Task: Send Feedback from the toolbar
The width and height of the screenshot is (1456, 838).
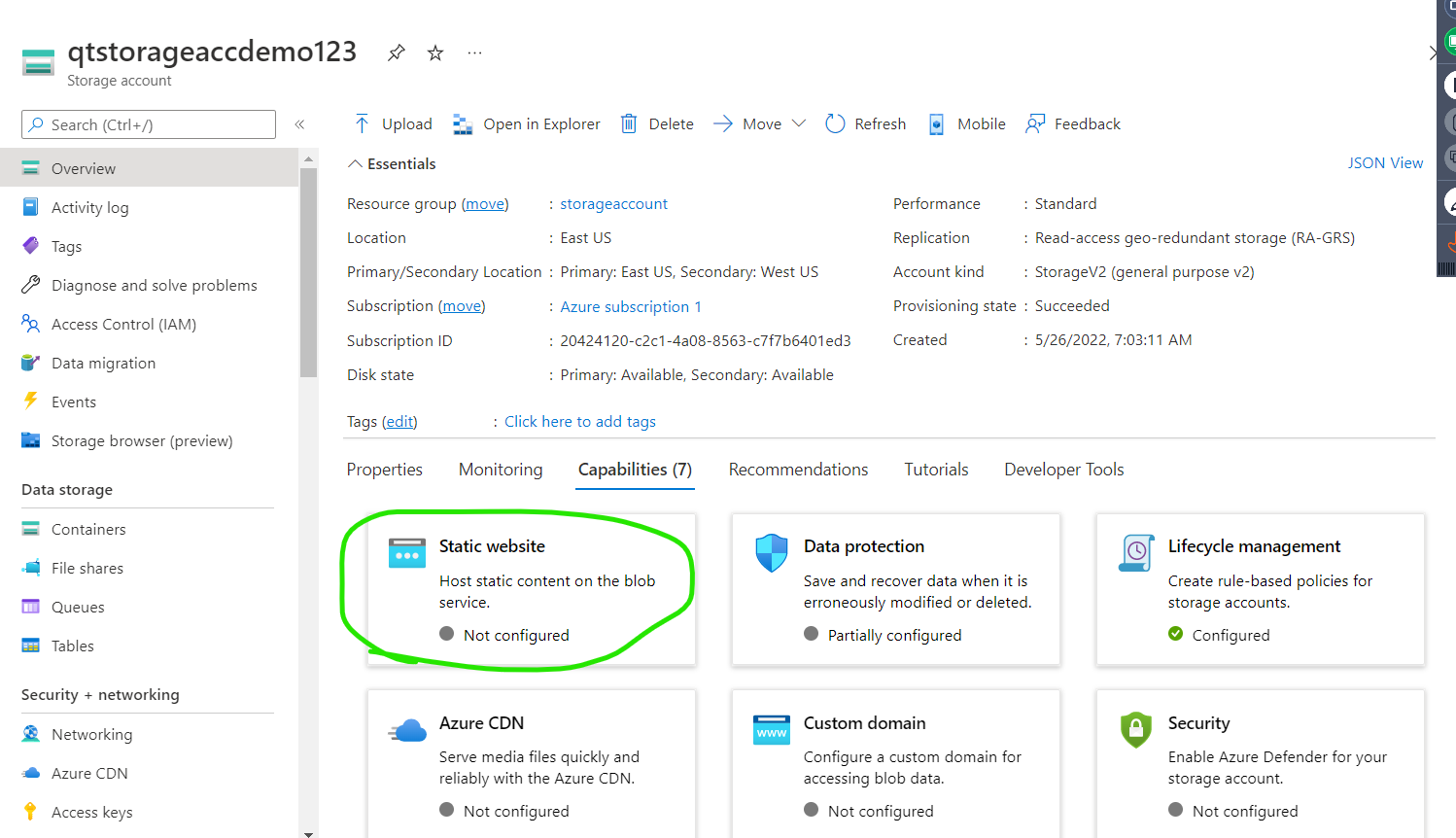Action: pos(1073,123)
